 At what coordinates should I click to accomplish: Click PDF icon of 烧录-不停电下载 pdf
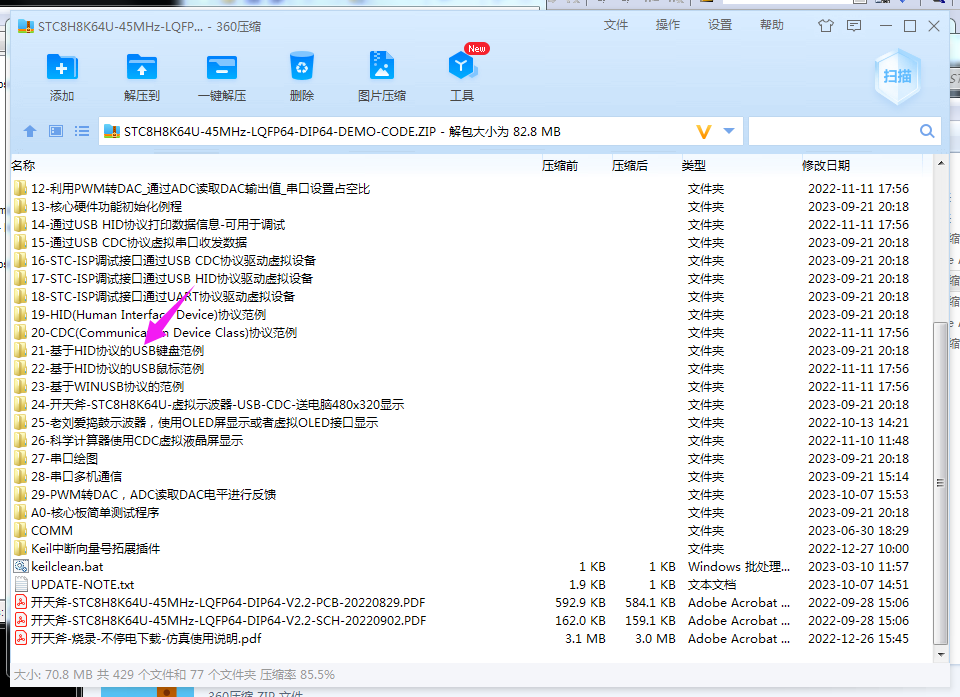pos(21,638)
